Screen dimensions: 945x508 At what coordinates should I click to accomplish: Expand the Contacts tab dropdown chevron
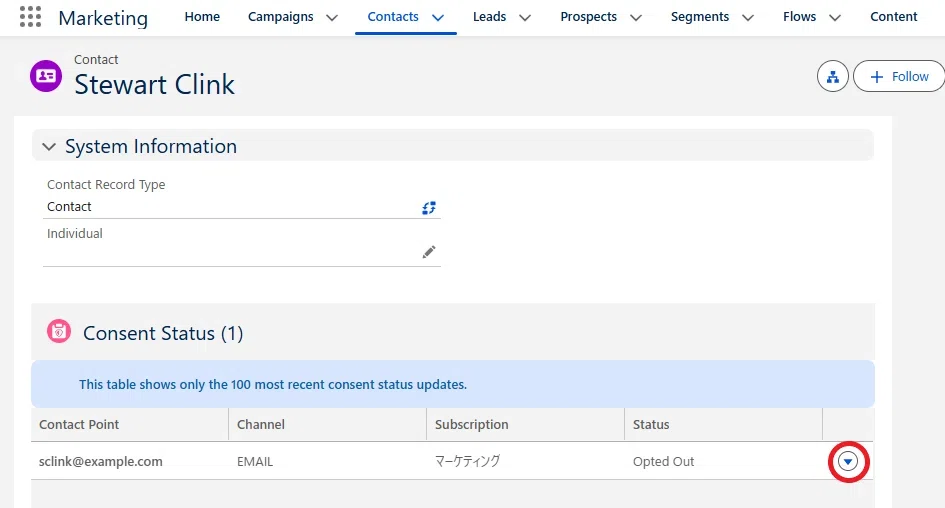(x=438, y=17)
